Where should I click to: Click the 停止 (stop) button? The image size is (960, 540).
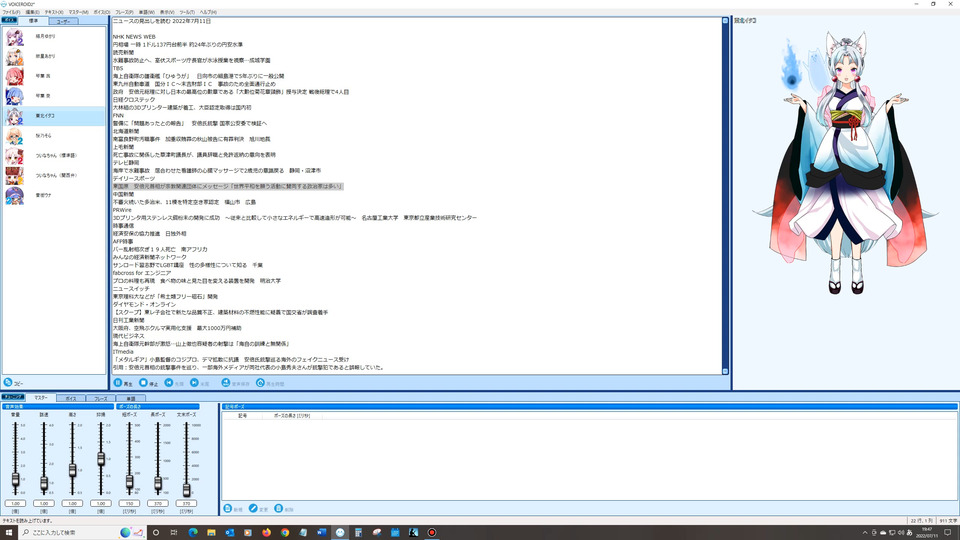pos(148,383)
